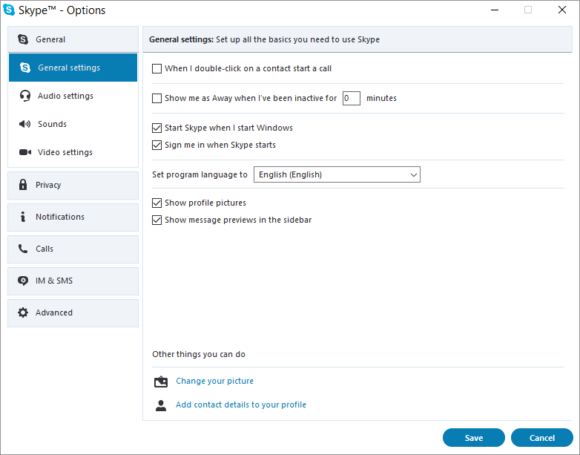This screenshot has width=580, height=455.
Task: Click the person icon beside Add contact details
Action: point(161,405)
